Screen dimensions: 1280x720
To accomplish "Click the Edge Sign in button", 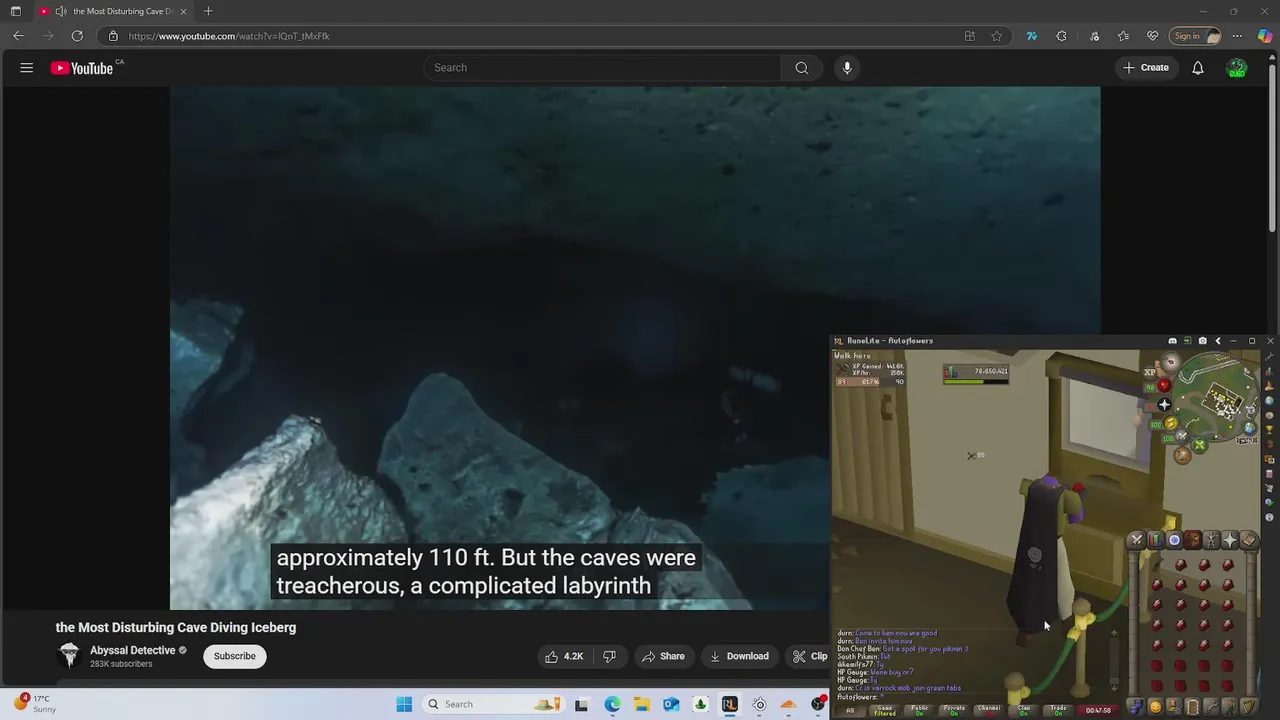I will [1197, 36].
